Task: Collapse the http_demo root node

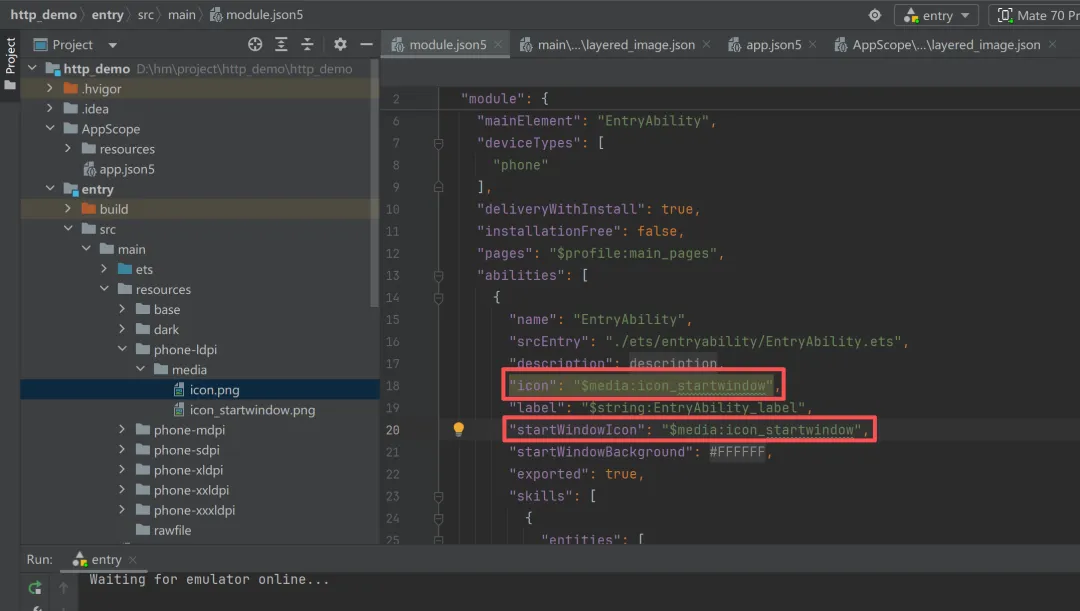Action: pyautogui.click(x=32, y=68)
